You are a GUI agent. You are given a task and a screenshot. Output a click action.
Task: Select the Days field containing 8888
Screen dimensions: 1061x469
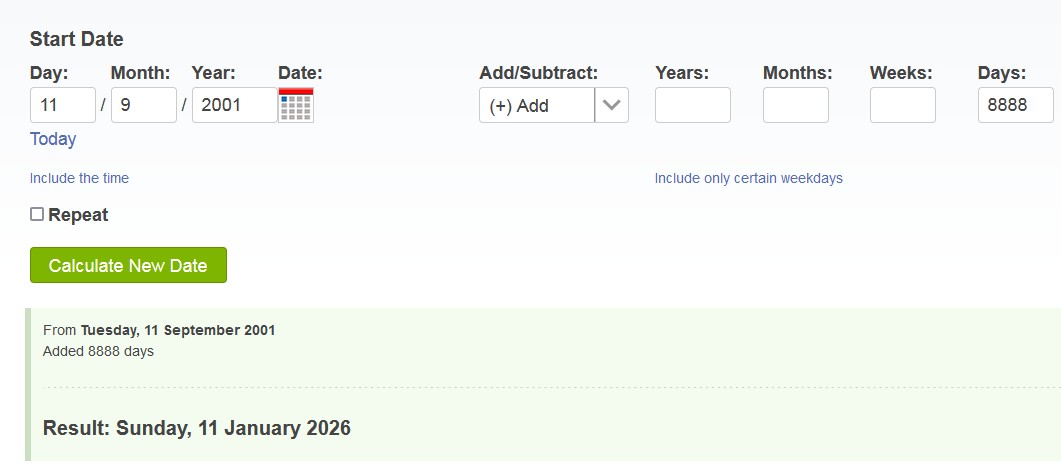tap(1015, 105)
